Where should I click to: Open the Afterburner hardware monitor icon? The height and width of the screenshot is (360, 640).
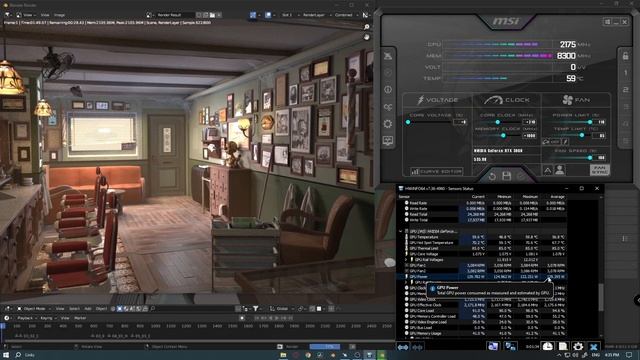point(388,141)
